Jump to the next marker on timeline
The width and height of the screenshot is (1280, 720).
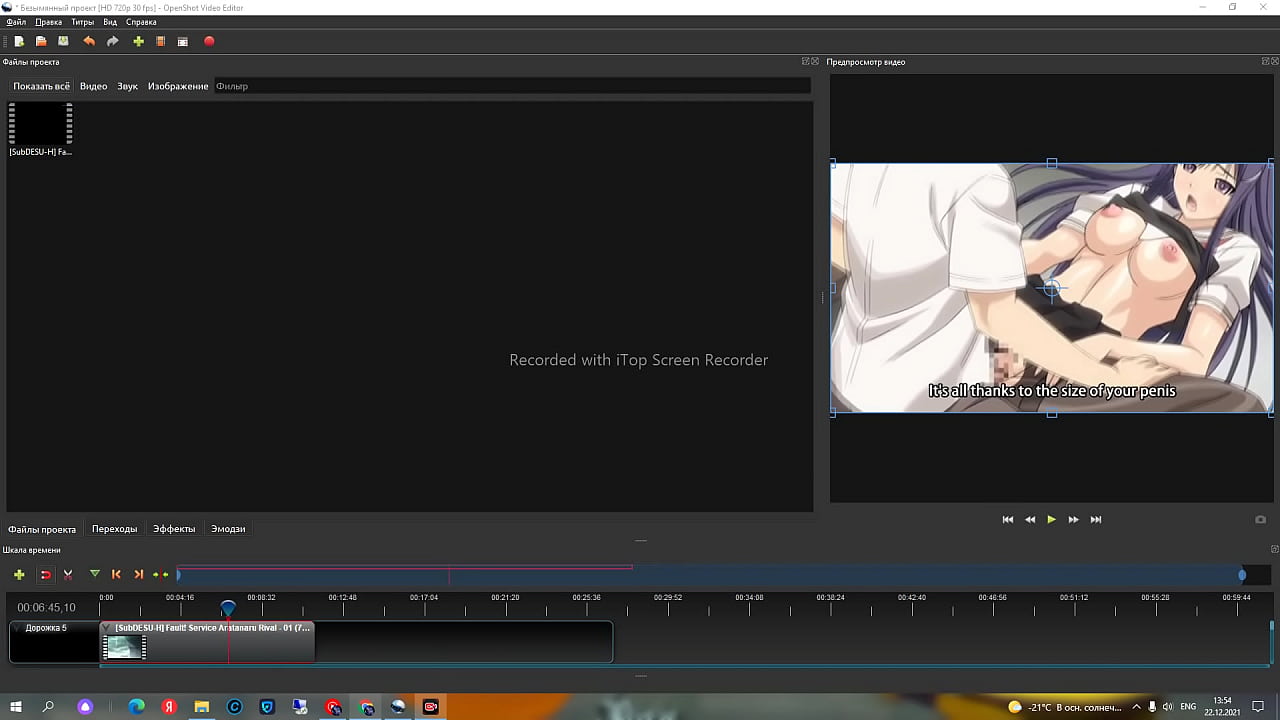pos(138,574)
